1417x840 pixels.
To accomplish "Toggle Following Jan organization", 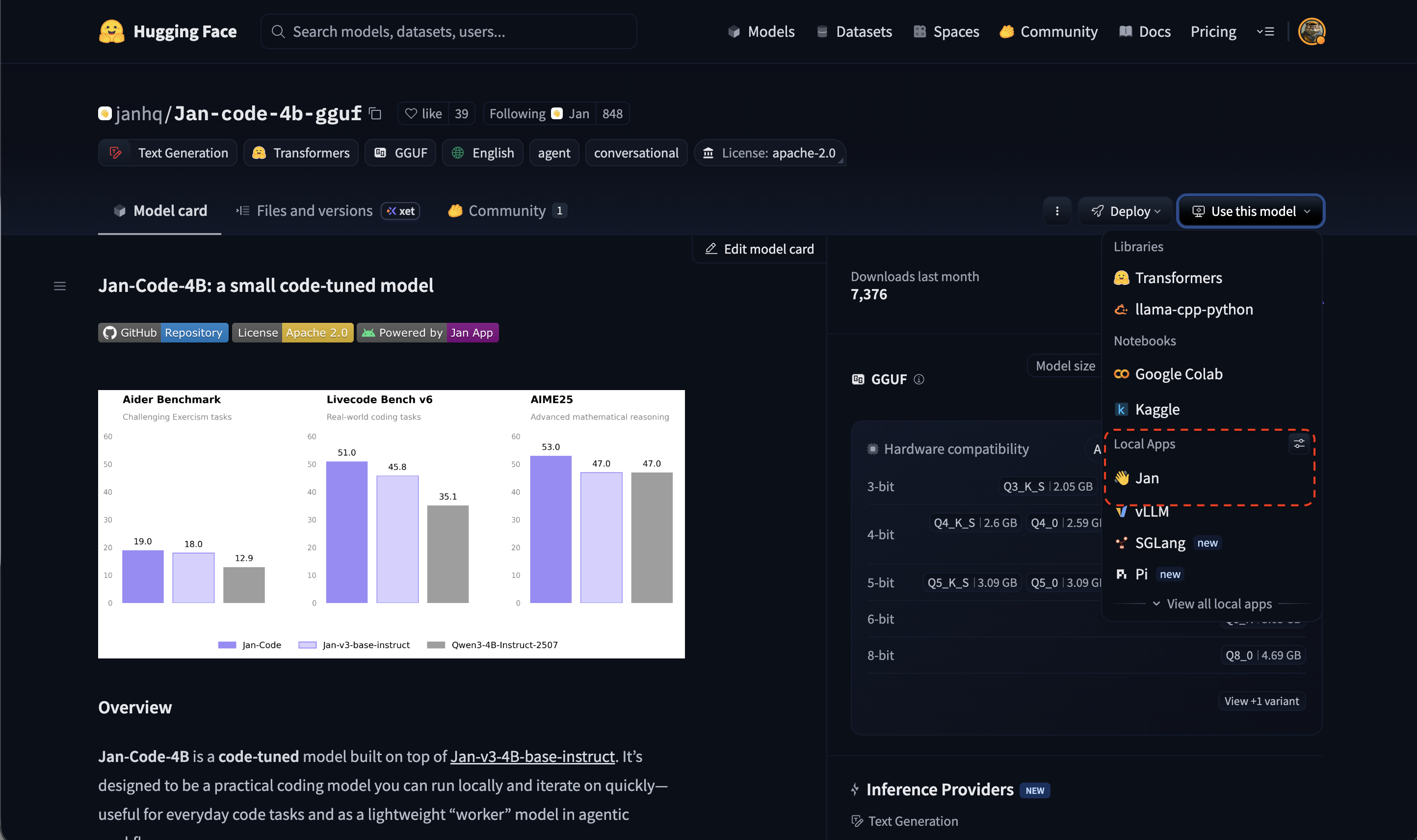I will pos(539,114).
